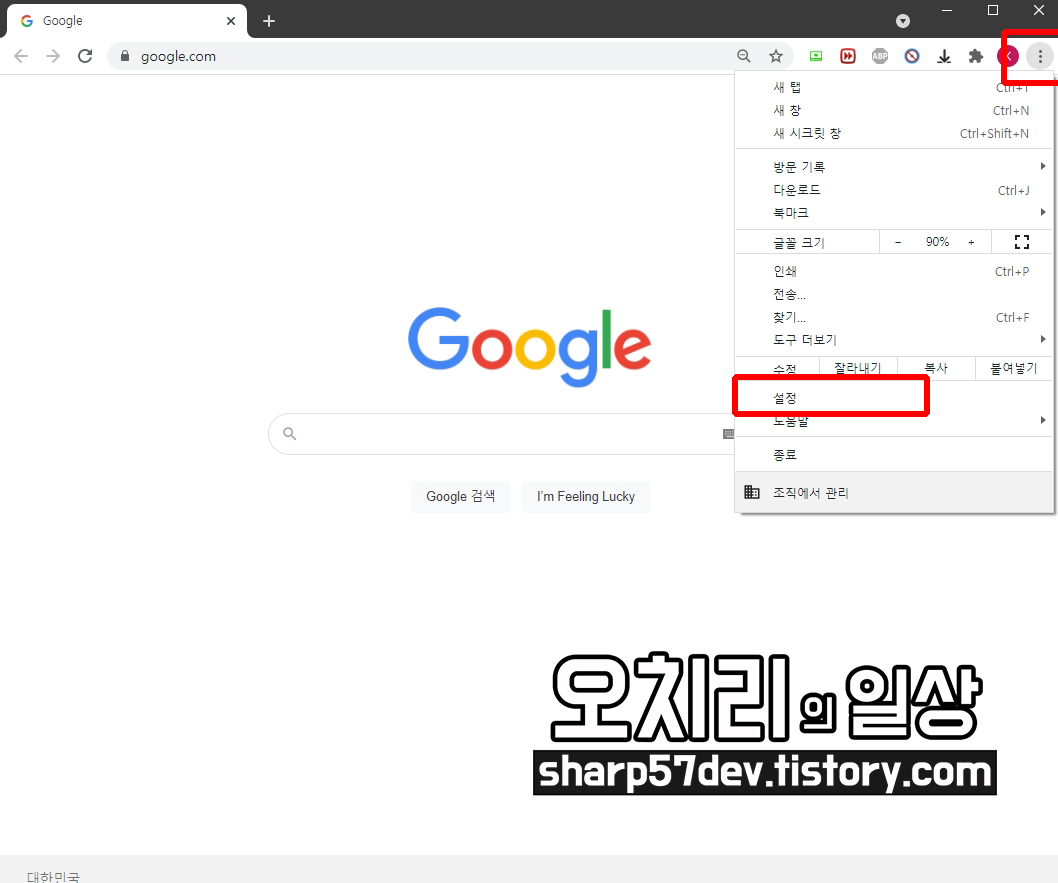Select the Google tab
1058x883 pixels.
[127, 21]
